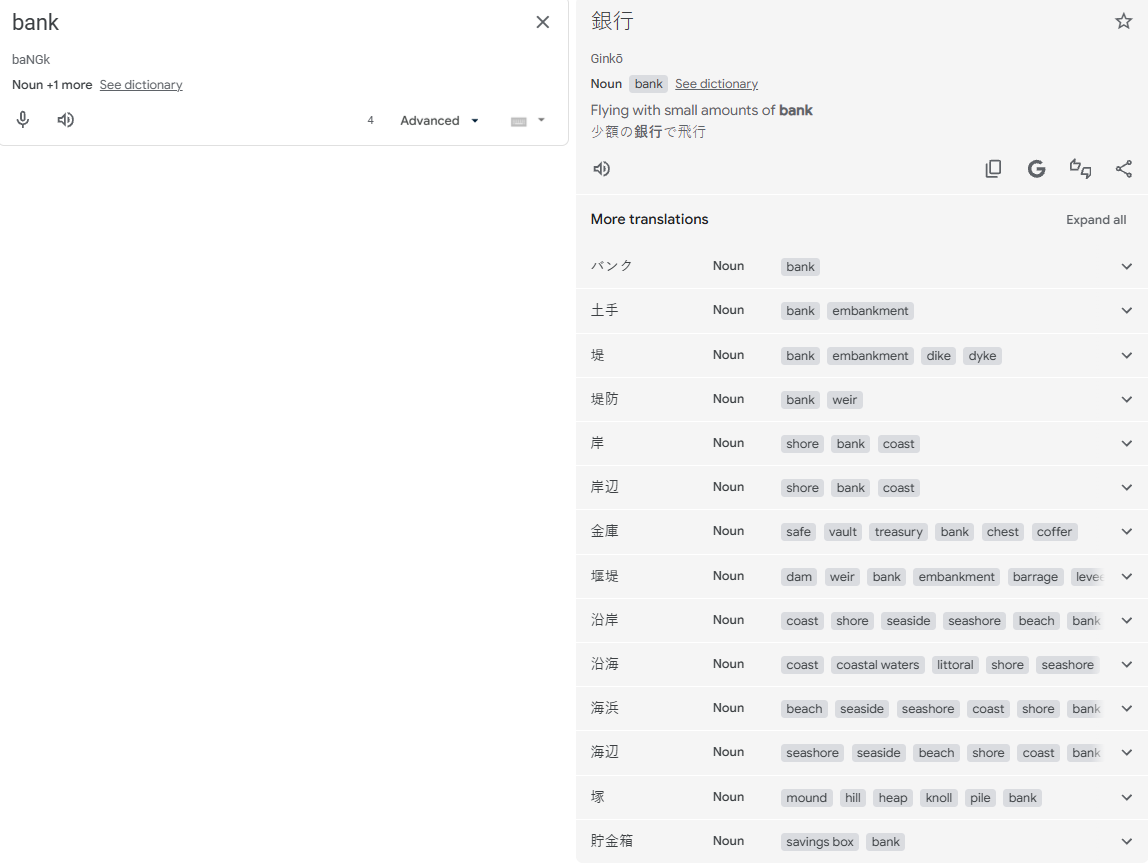Open the Advanced dropdown menu
This screenshot has height=868, width=1148.
pyautogui.click(x=439, y=121)
